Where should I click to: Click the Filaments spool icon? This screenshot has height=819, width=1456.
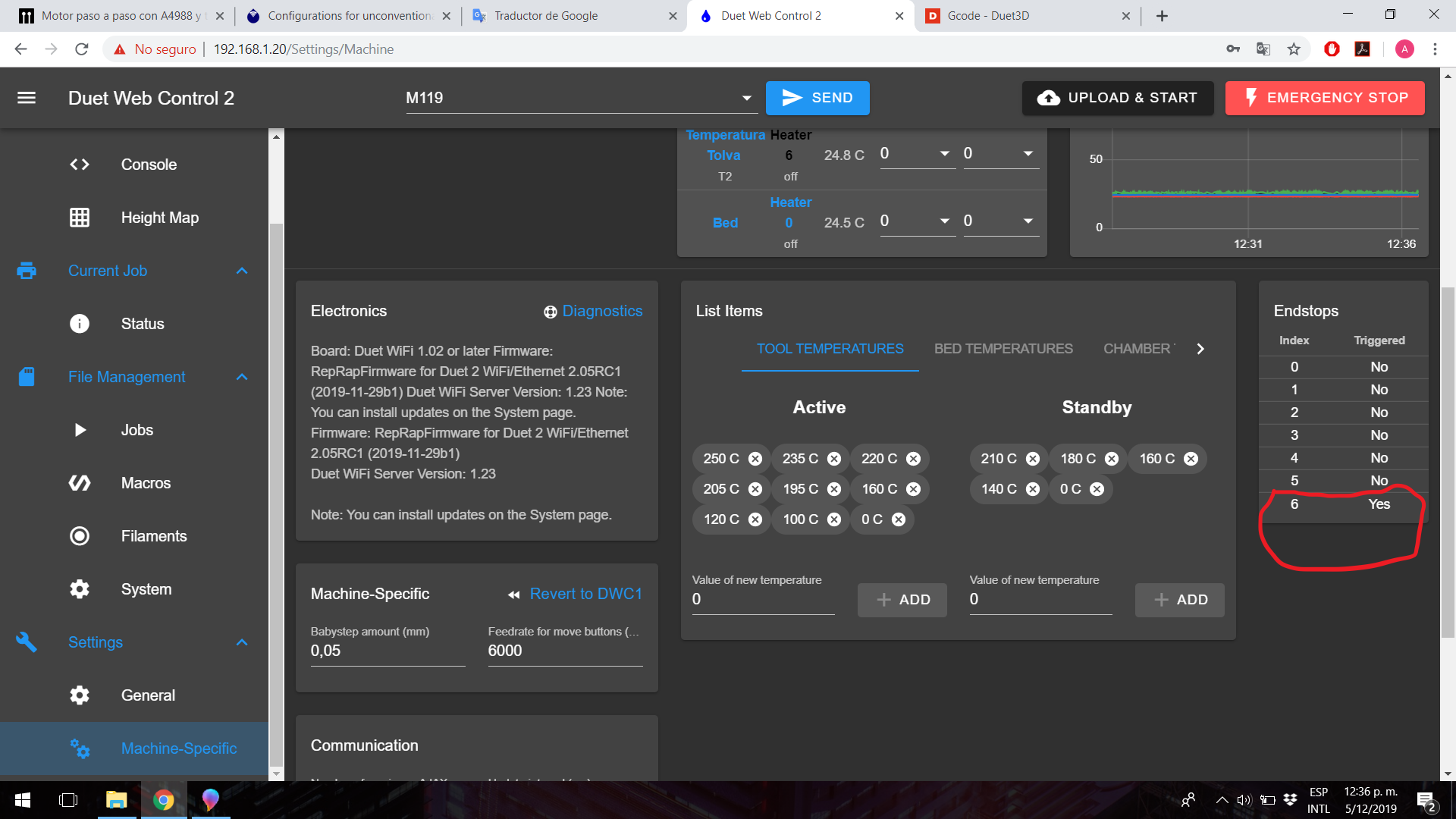pyautogui.click(x=80, y=536)
